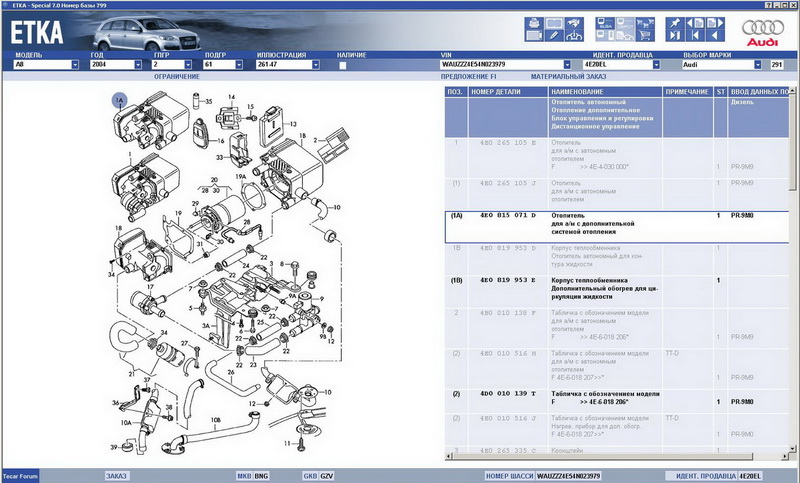The width and height of the screenshot is (800, 483).
Task: Click the GKB label in the status bar
Action: (x=310, y=476)
